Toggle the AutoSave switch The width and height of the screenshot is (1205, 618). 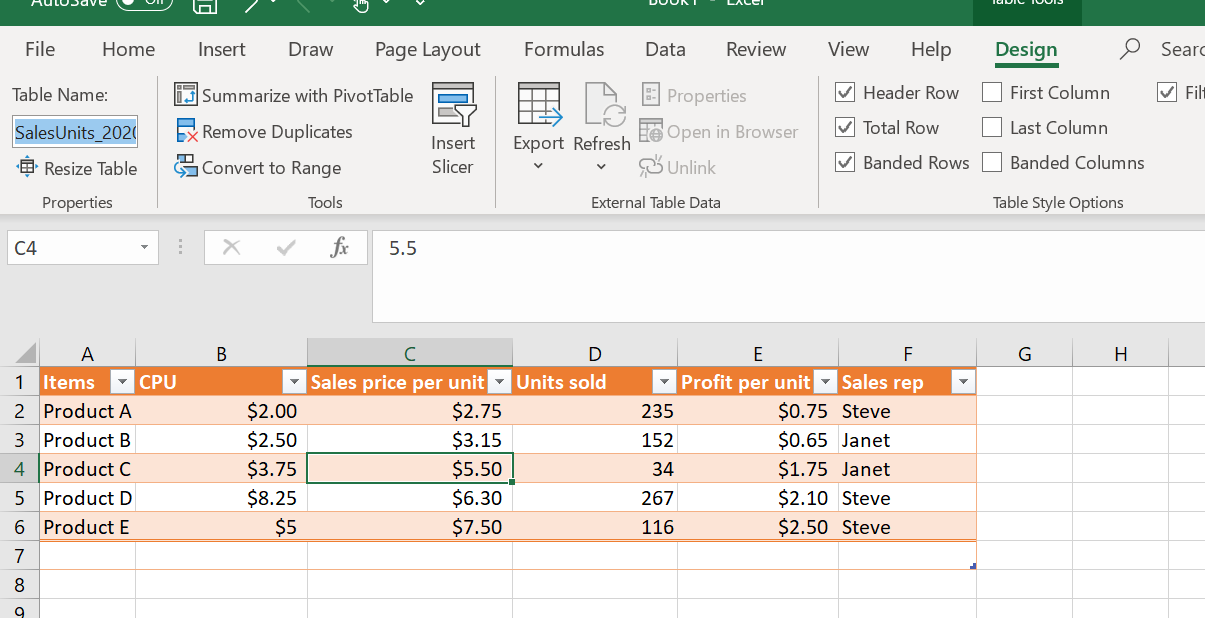144,3
